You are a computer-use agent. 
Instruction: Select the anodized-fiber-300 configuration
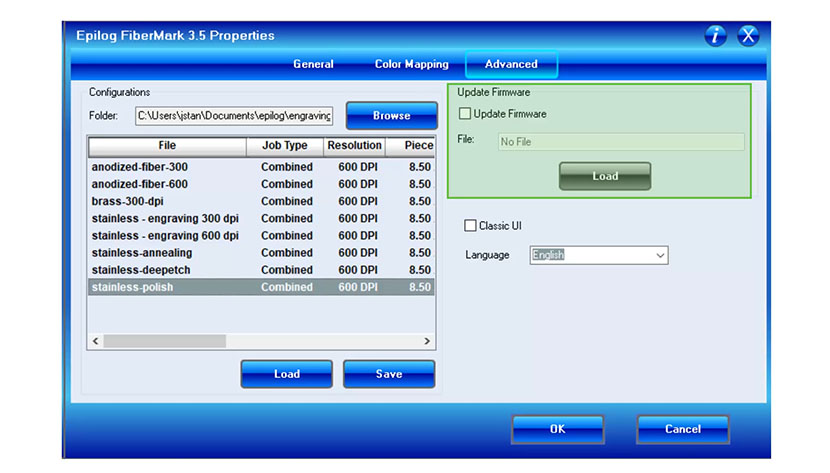(x=140, y=167)
